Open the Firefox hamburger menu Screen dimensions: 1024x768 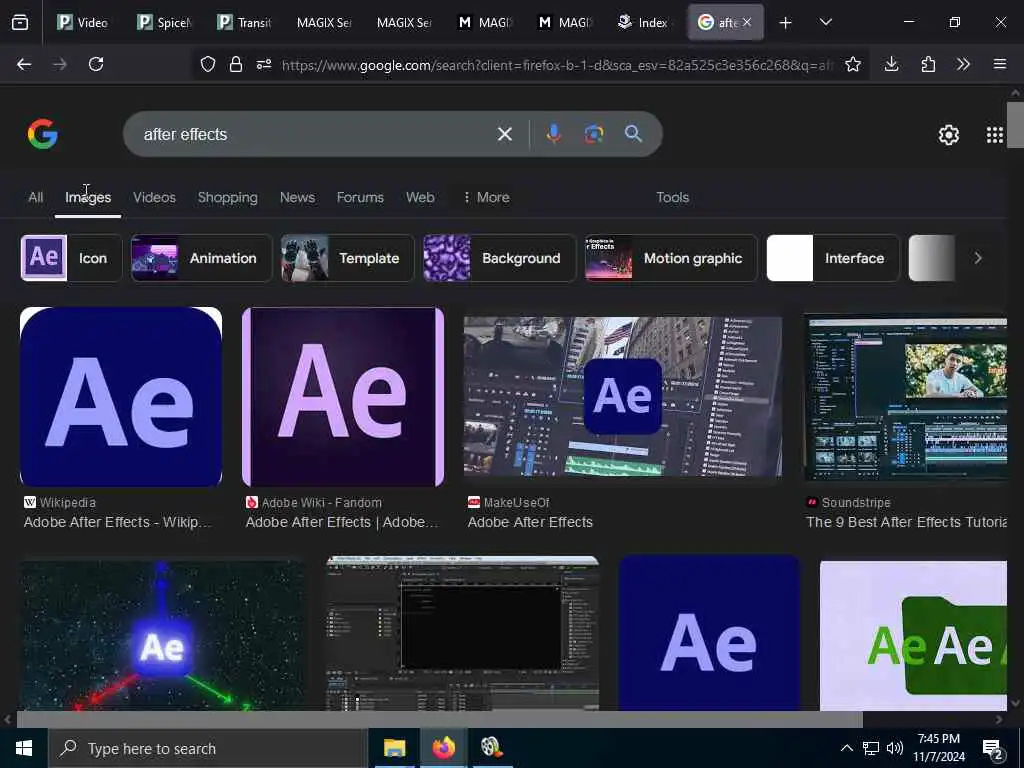click(999, 64)
